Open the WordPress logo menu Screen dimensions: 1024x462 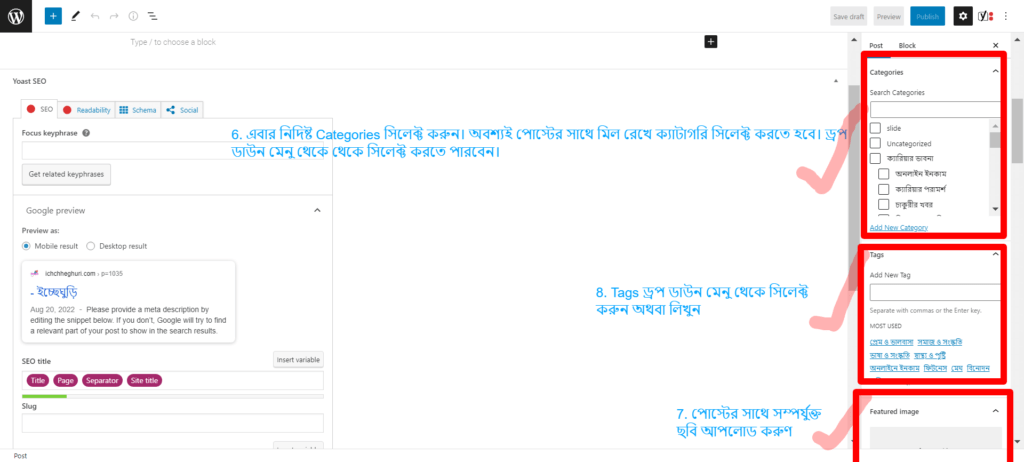(16, 16)
